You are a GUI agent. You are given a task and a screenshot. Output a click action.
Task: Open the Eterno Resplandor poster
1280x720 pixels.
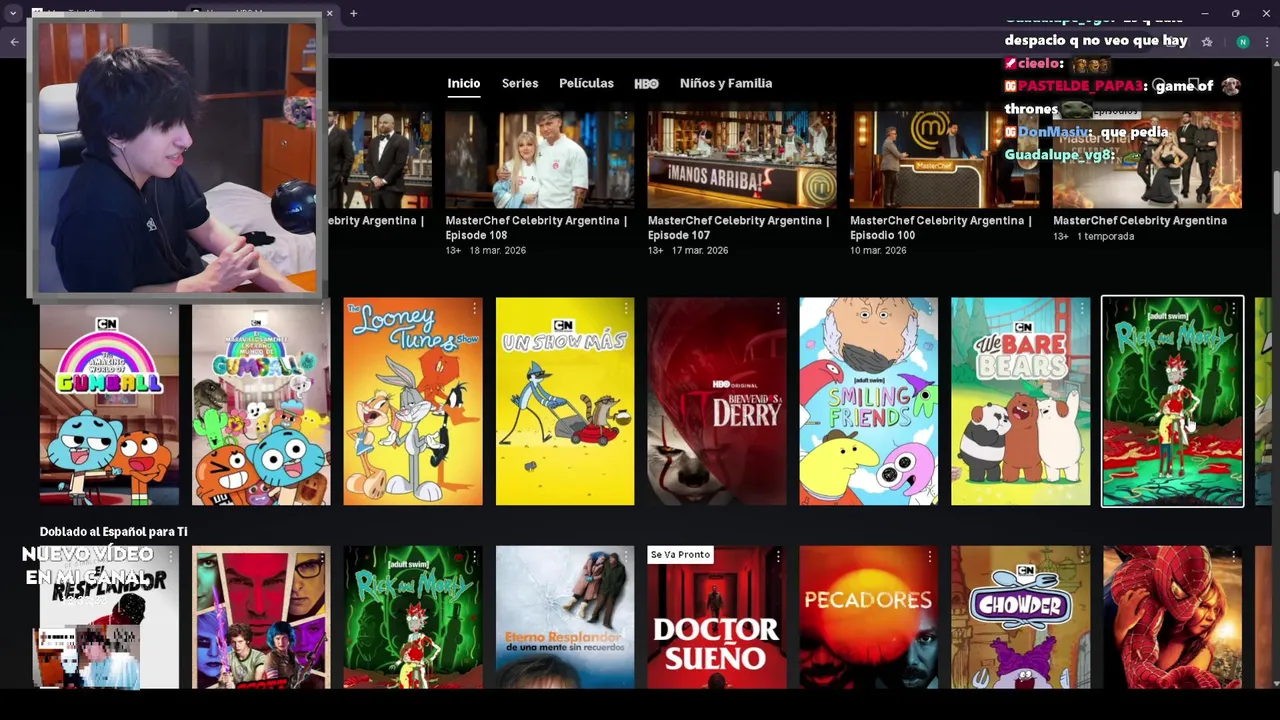pos(565,617)
